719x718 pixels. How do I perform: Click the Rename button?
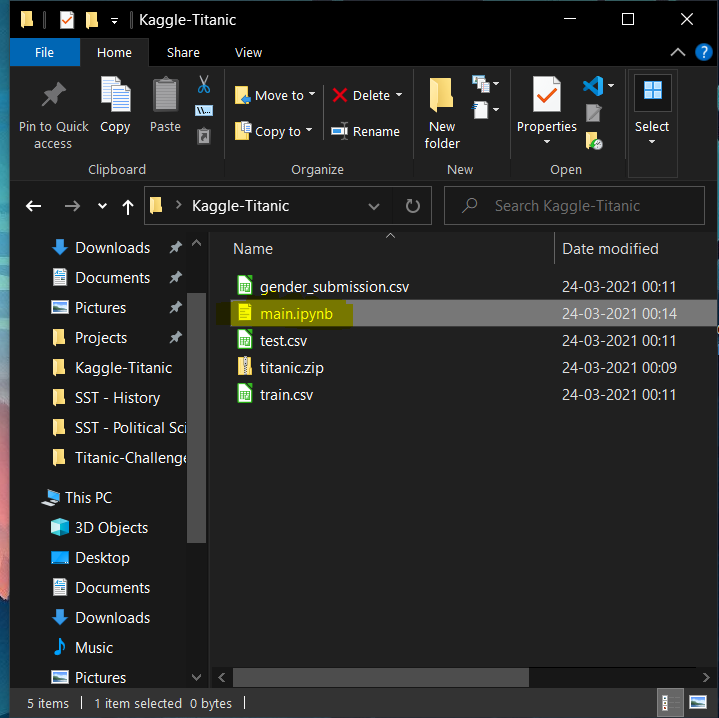(365, 132)
